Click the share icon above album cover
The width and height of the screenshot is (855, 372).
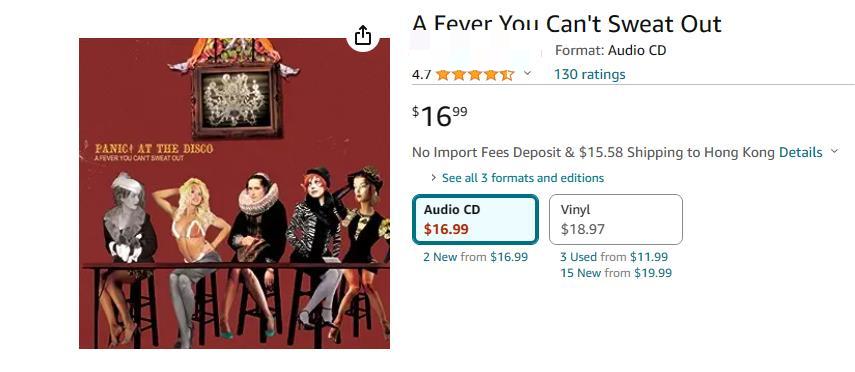point(363,36)
